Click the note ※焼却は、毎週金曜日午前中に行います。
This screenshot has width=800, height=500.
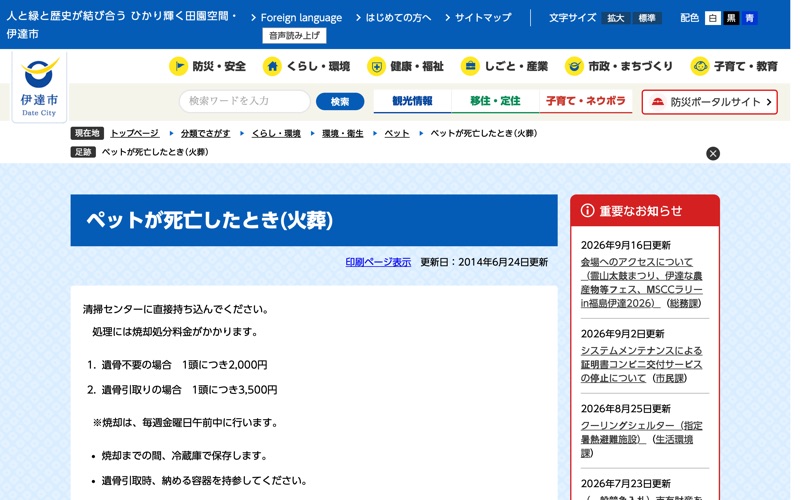click(185, 422)
